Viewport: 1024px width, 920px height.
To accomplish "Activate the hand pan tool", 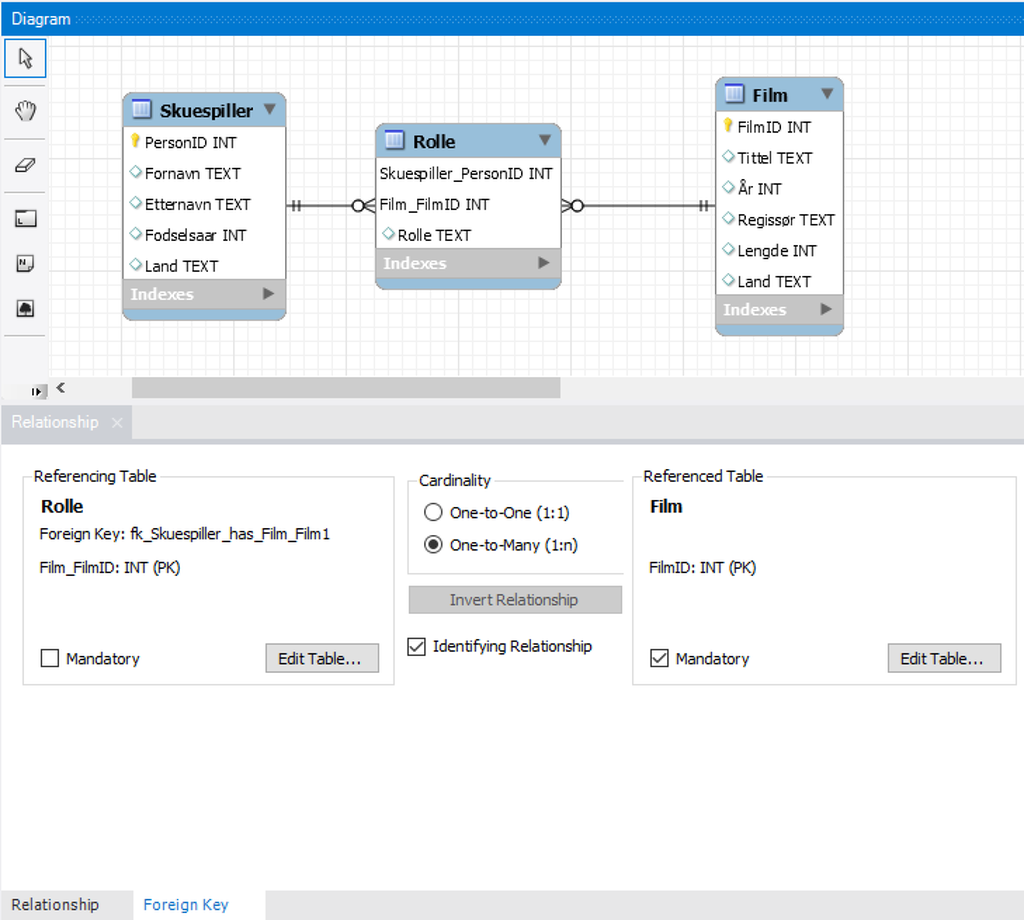I will tap(25, 111).
